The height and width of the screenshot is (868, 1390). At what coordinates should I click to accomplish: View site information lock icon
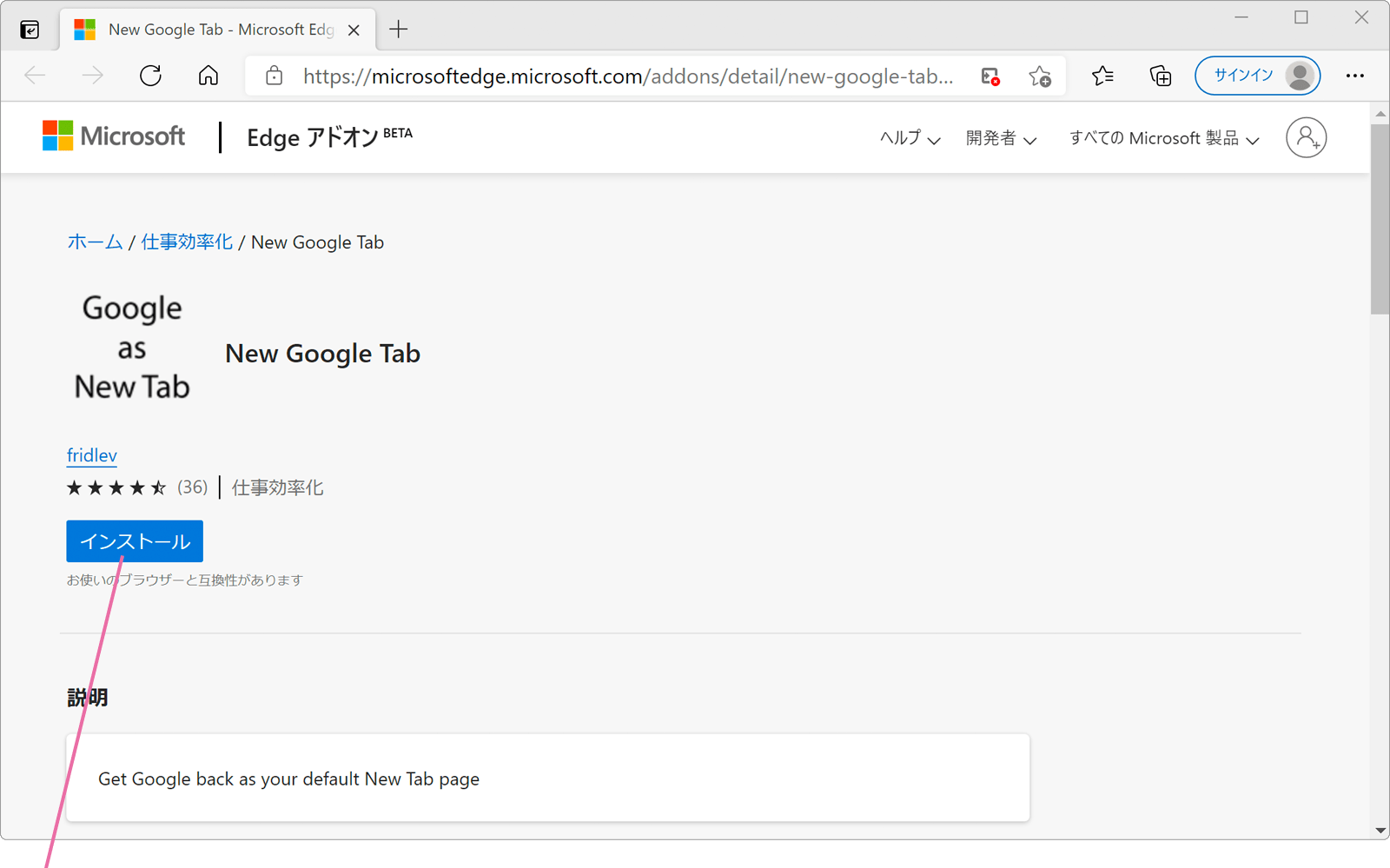tap(274, 76)
